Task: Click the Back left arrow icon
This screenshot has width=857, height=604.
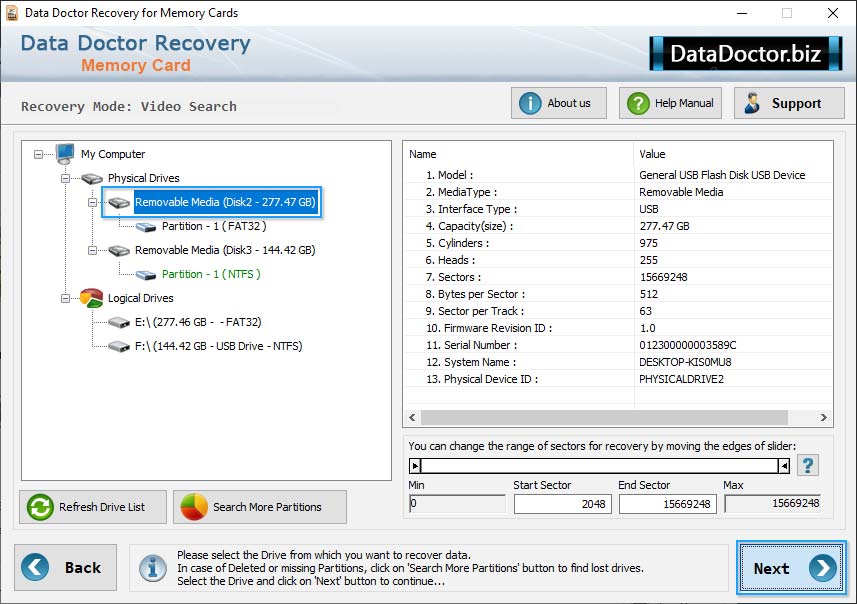Action: [35, 567]
